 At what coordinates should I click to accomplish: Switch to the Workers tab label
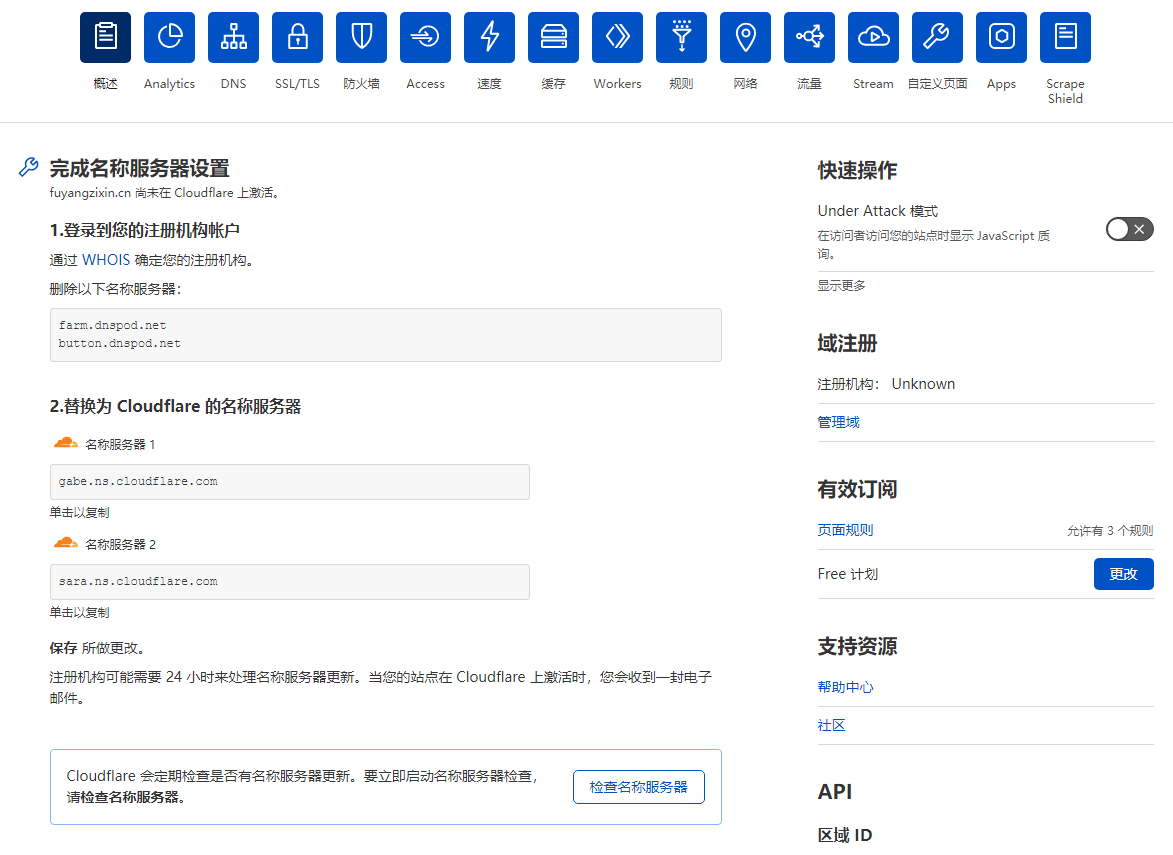[x=617, y=84]
